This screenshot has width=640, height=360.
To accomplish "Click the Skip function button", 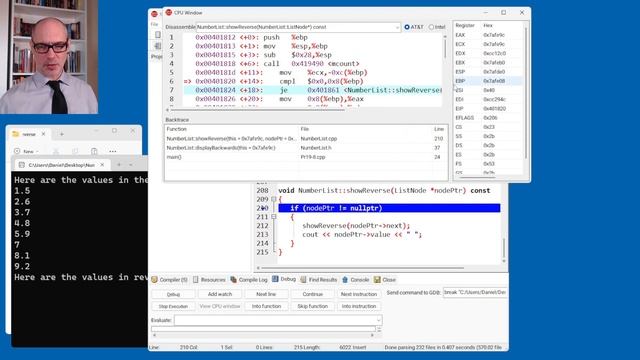I will coord(313,306).
